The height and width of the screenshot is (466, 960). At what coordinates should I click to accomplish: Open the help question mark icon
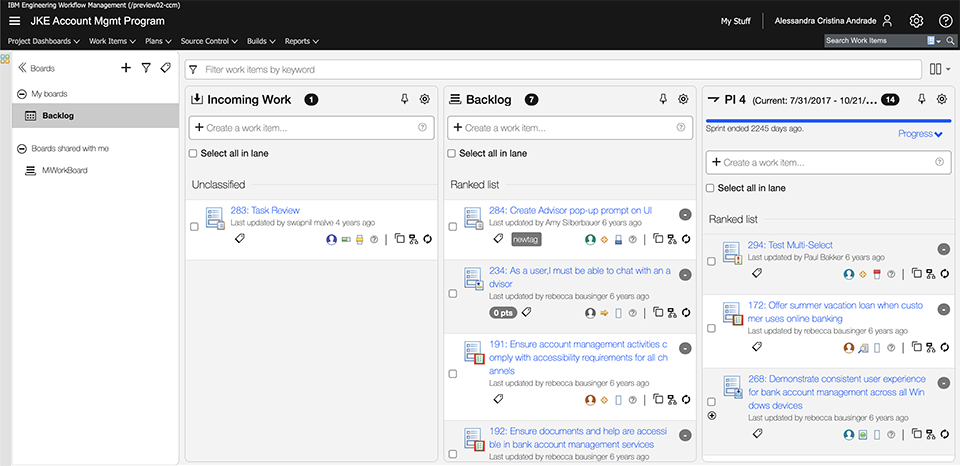click(x=945, y=21)
